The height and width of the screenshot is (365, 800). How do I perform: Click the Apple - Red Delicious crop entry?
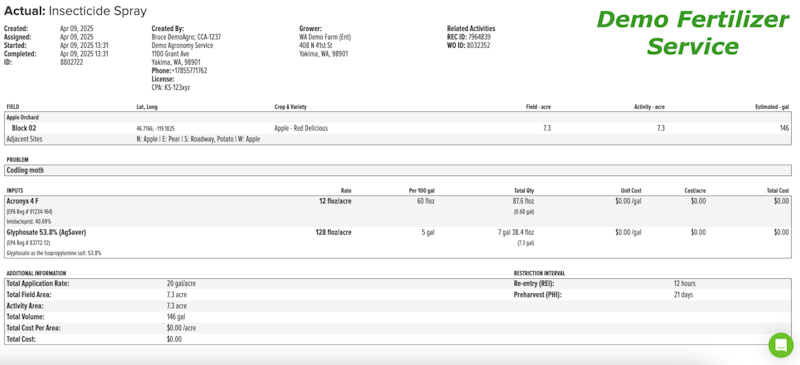pyautogui.click(x=301, y=128)
